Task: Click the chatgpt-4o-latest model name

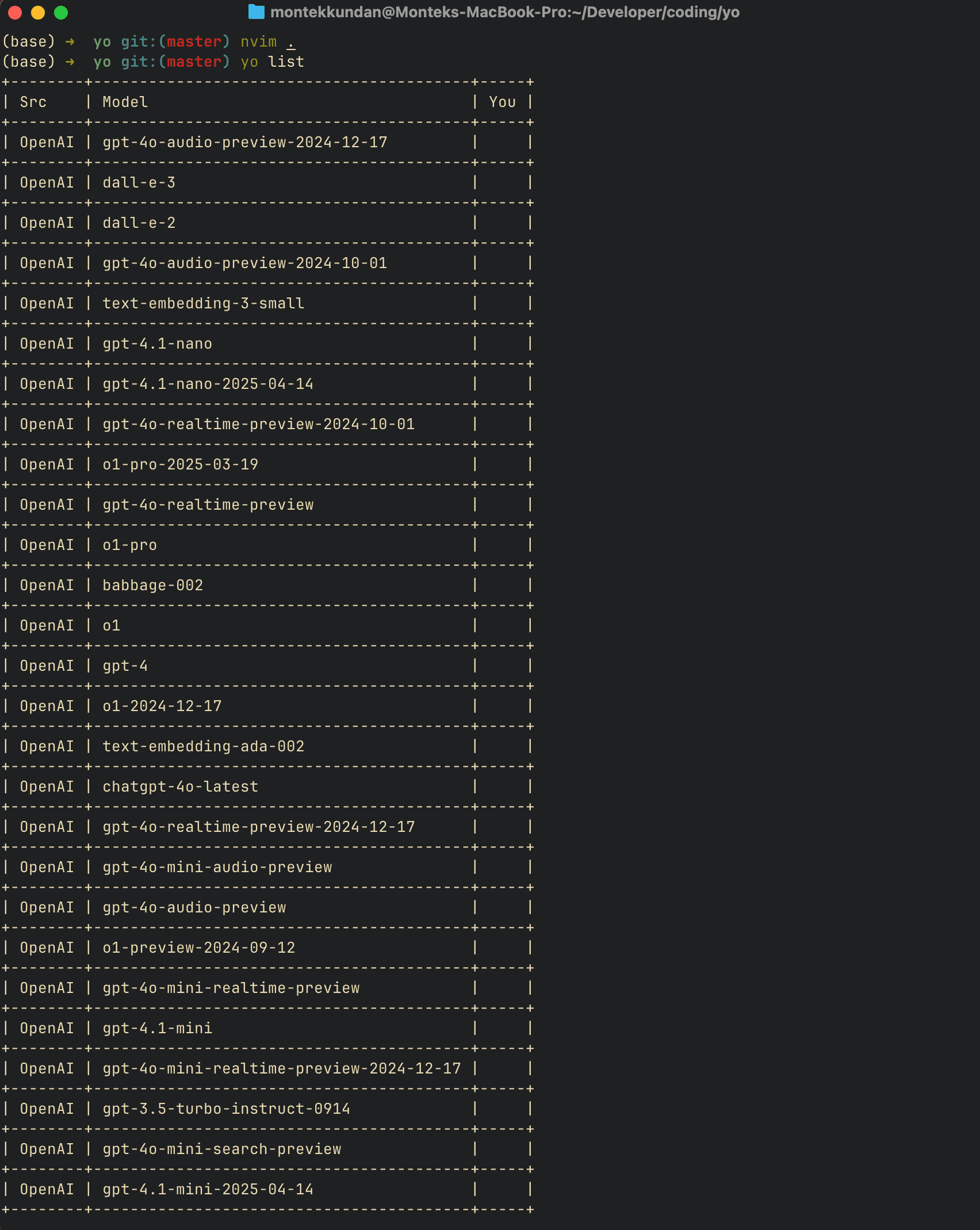Action: tap(180, 787)
